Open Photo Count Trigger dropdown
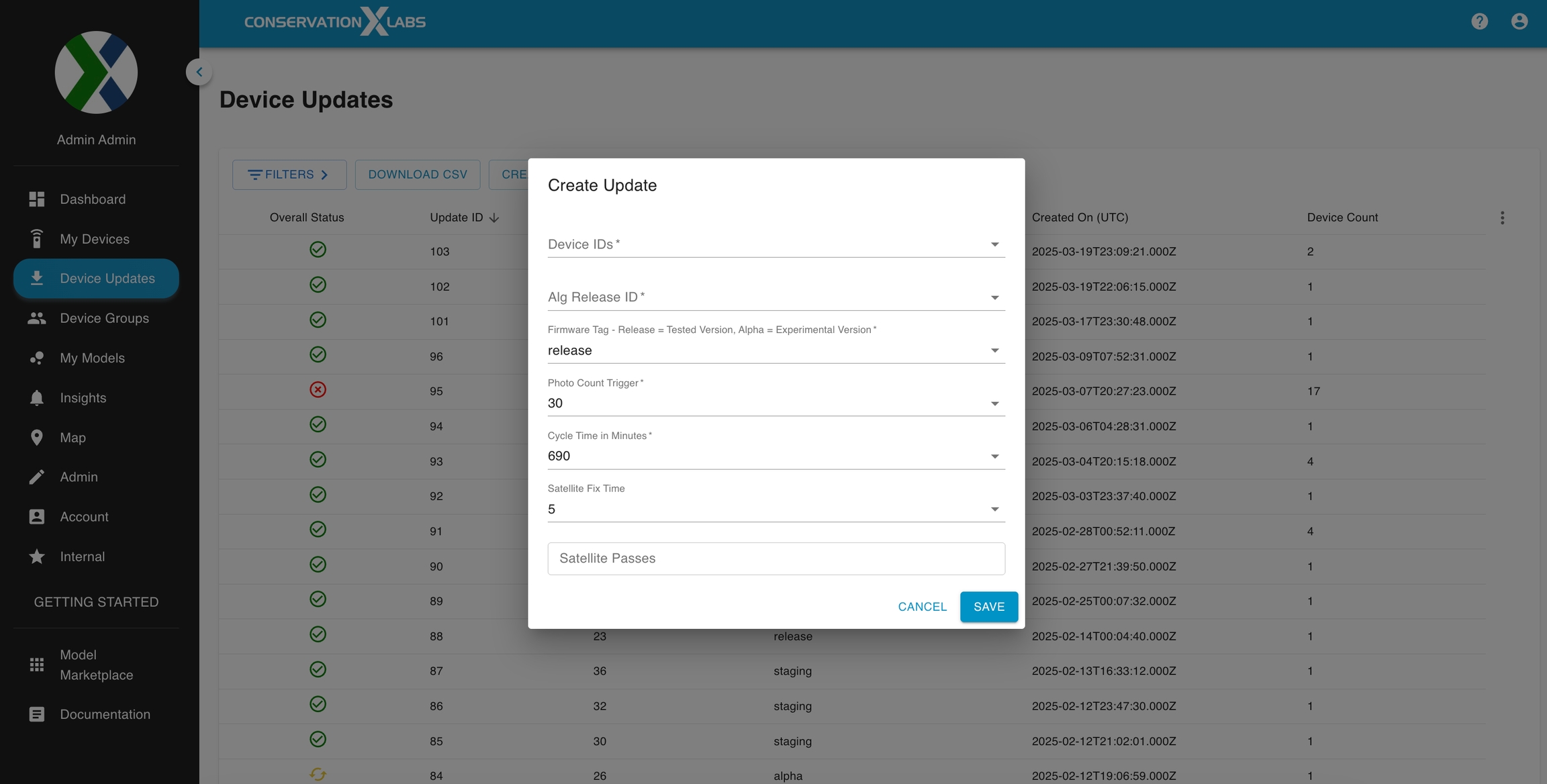Image resolution: width=1547 pixels, height=784 pixels. click(x=776, y=403)
